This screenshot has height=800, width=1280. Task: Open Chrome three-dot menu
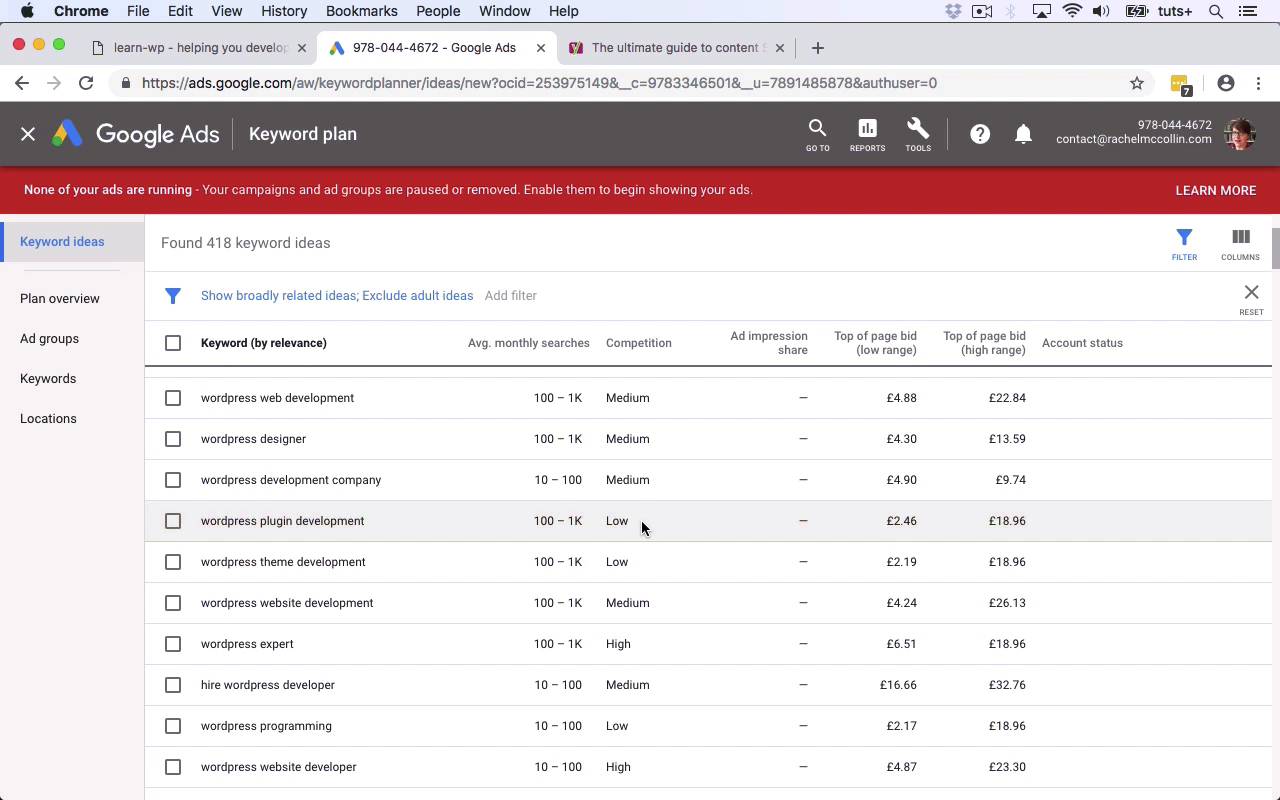[1259, 83]
